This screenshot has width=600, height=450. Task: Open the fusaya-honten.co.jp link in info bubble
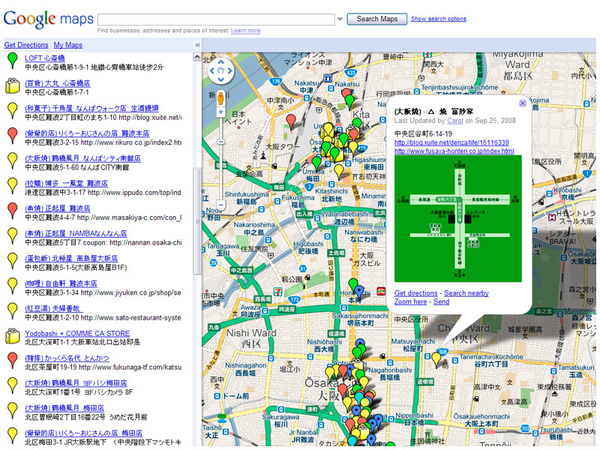click(x=454, y=151)
